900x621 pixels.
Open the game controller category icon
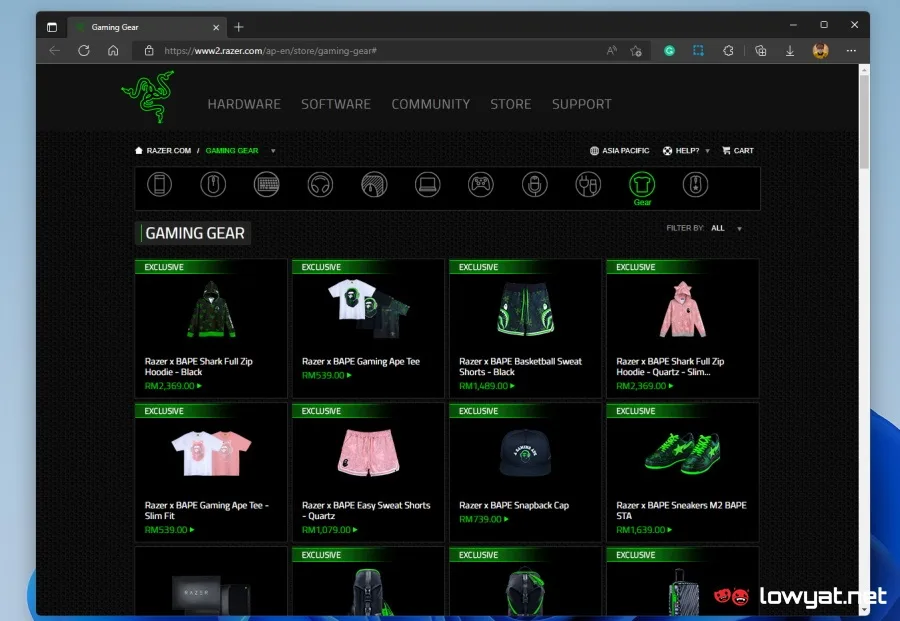click(481, 185)
